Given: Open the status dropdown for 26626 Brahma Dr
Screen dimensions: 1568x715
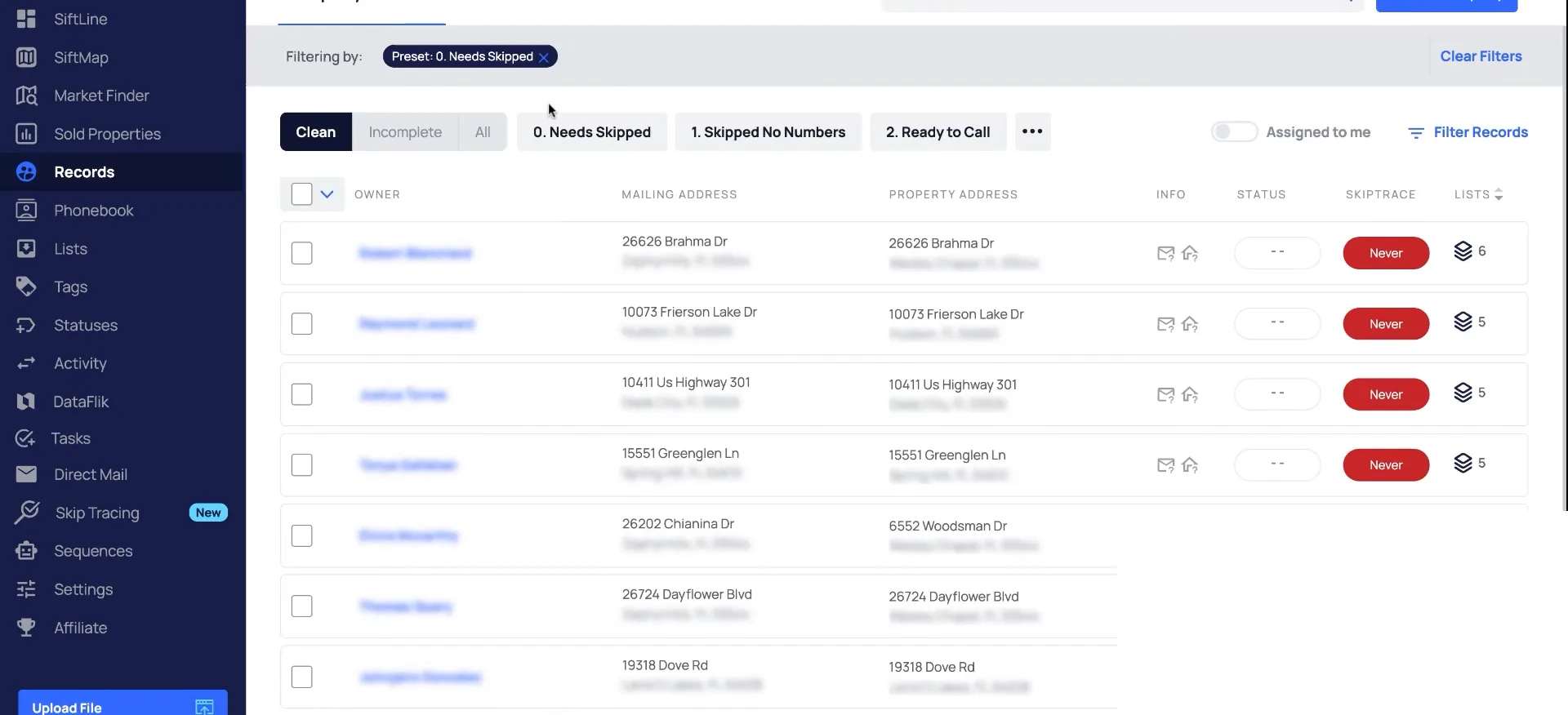Looking at the screenshot, I should point(1277,253).
